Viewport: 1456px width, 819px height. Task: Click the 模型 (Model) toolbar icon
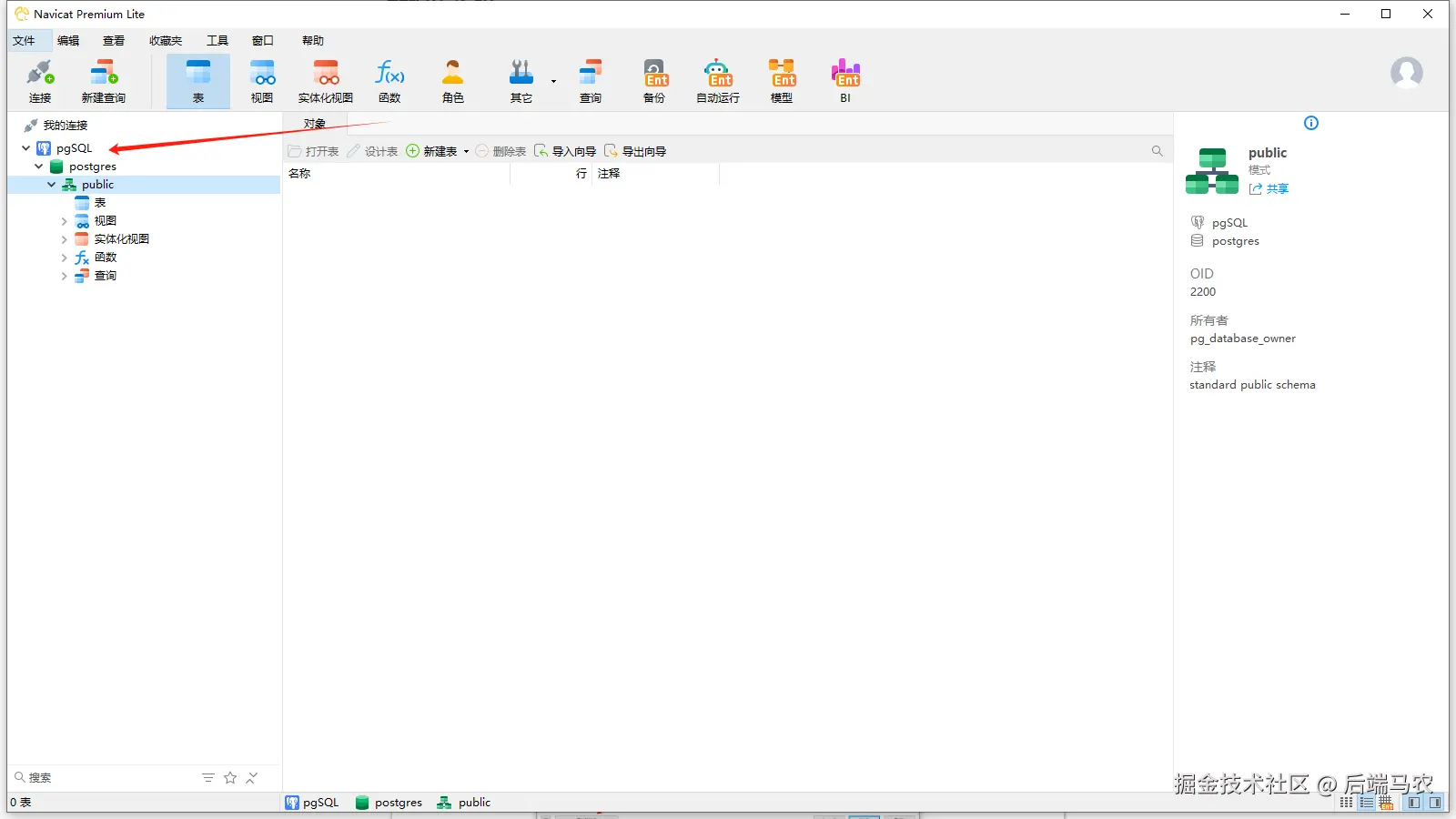(x=782, y=81)
